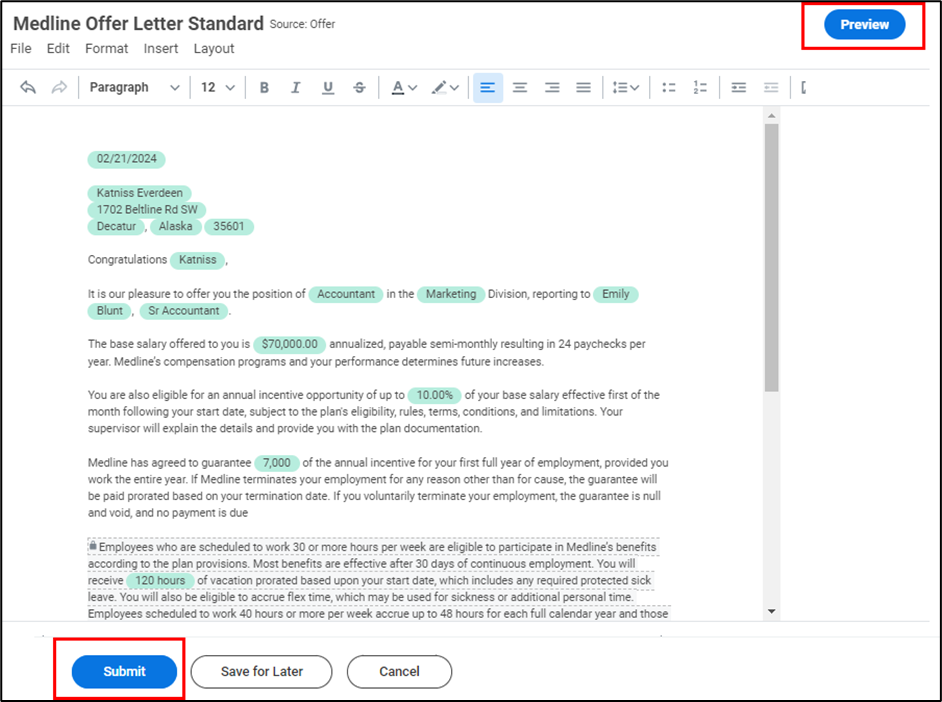
Task: Apply strikethrough formatting
Action: click(x=360, y=88)
